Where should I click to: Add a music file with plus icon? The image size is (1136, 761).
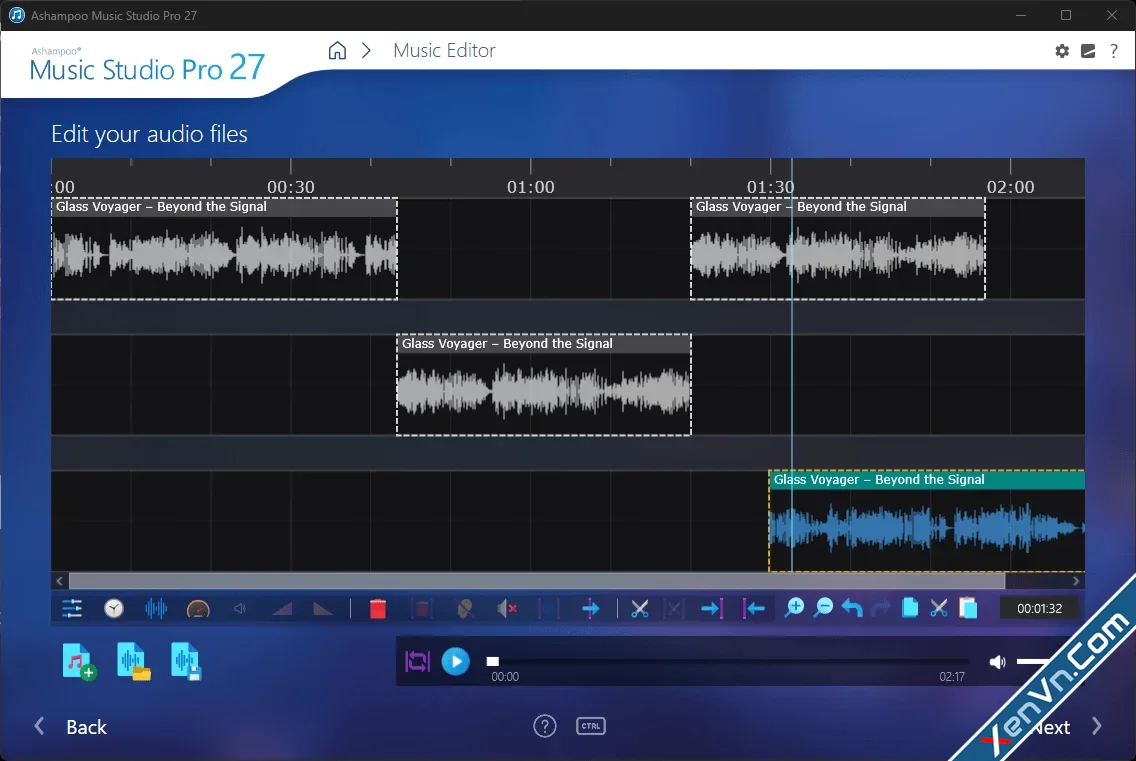(78, 662)
